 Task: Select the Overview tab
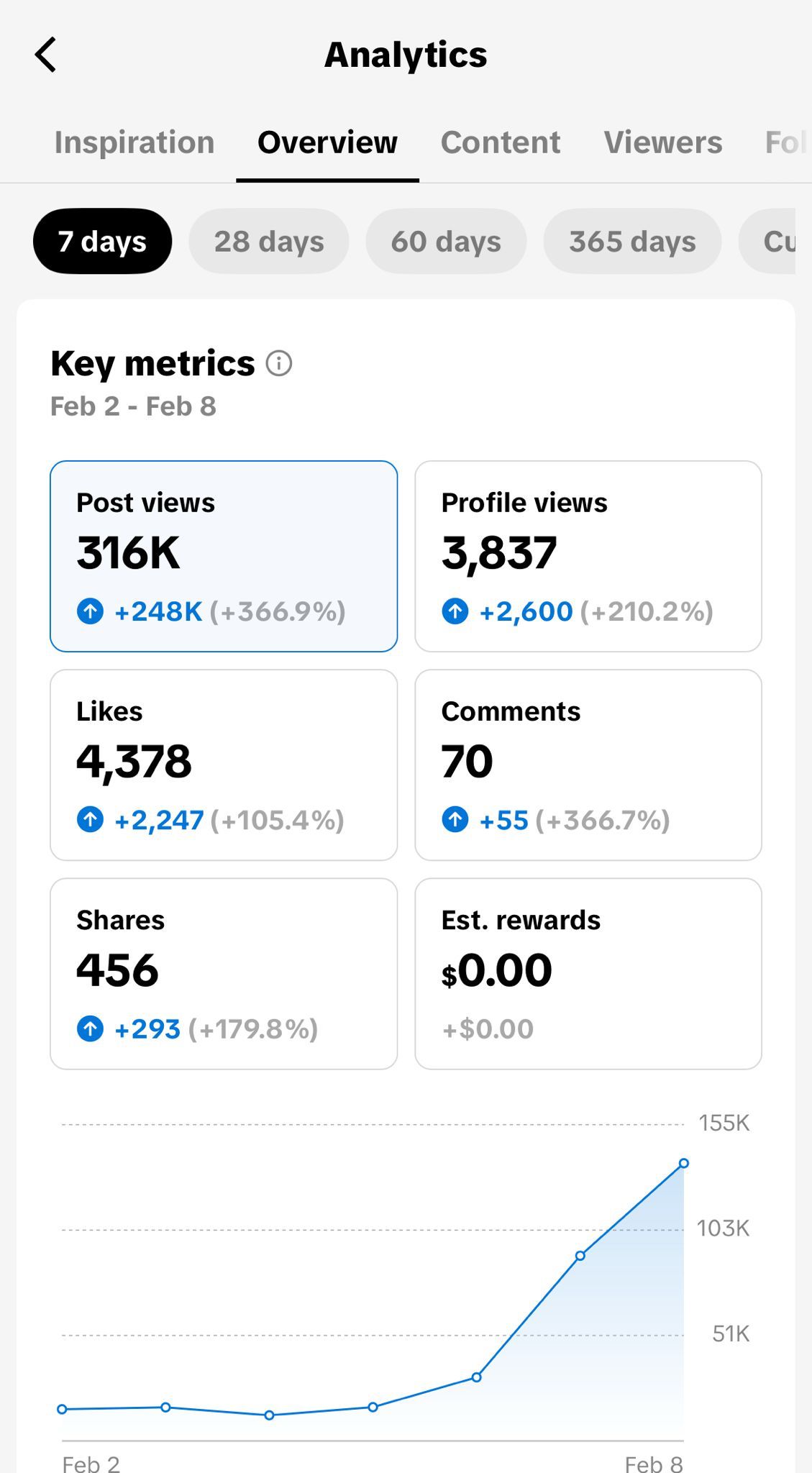coord(327,142)
